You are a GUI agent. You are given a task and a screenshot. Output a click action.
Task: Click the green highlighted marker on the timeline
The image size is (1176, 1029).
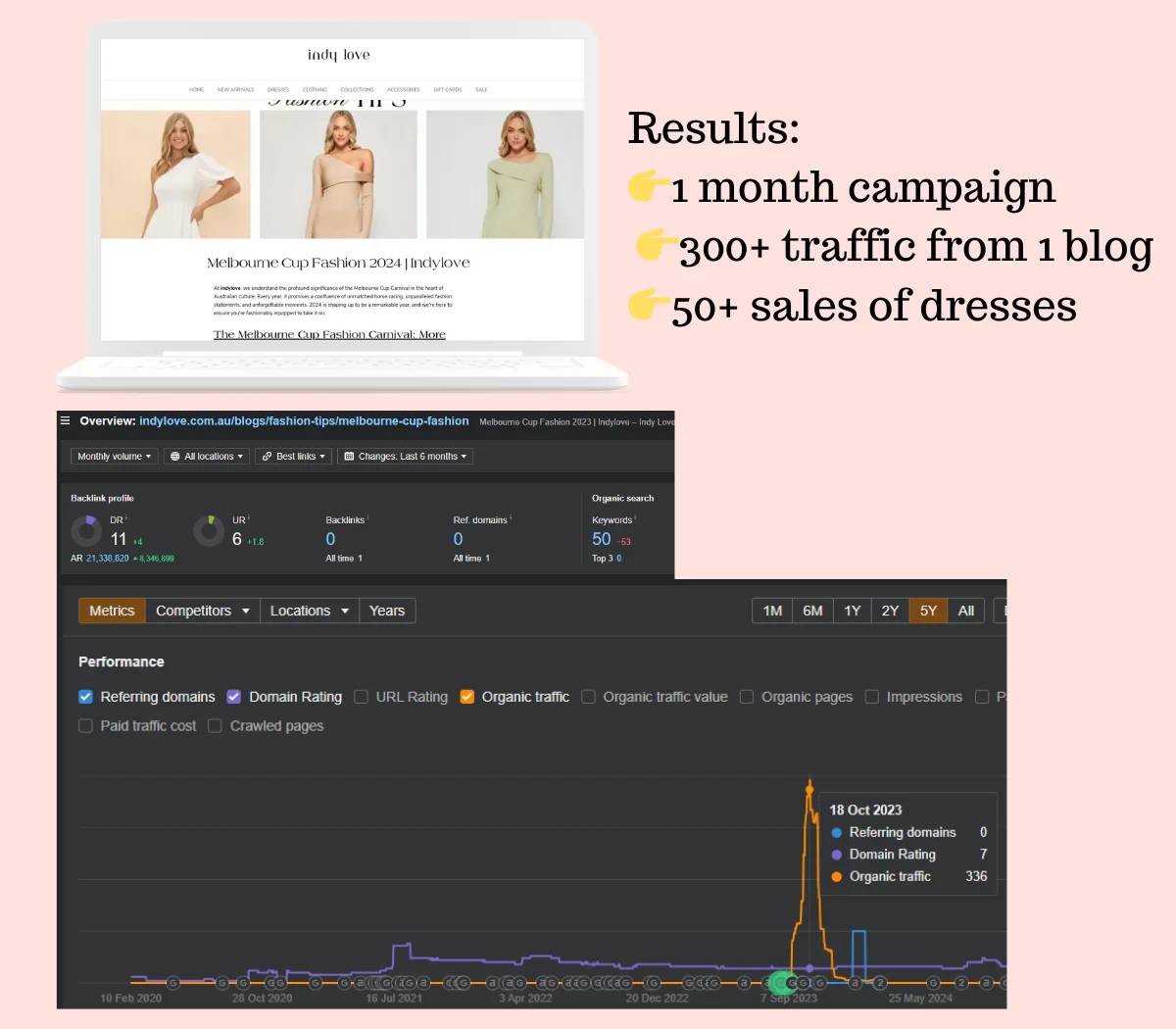(782, 983)
